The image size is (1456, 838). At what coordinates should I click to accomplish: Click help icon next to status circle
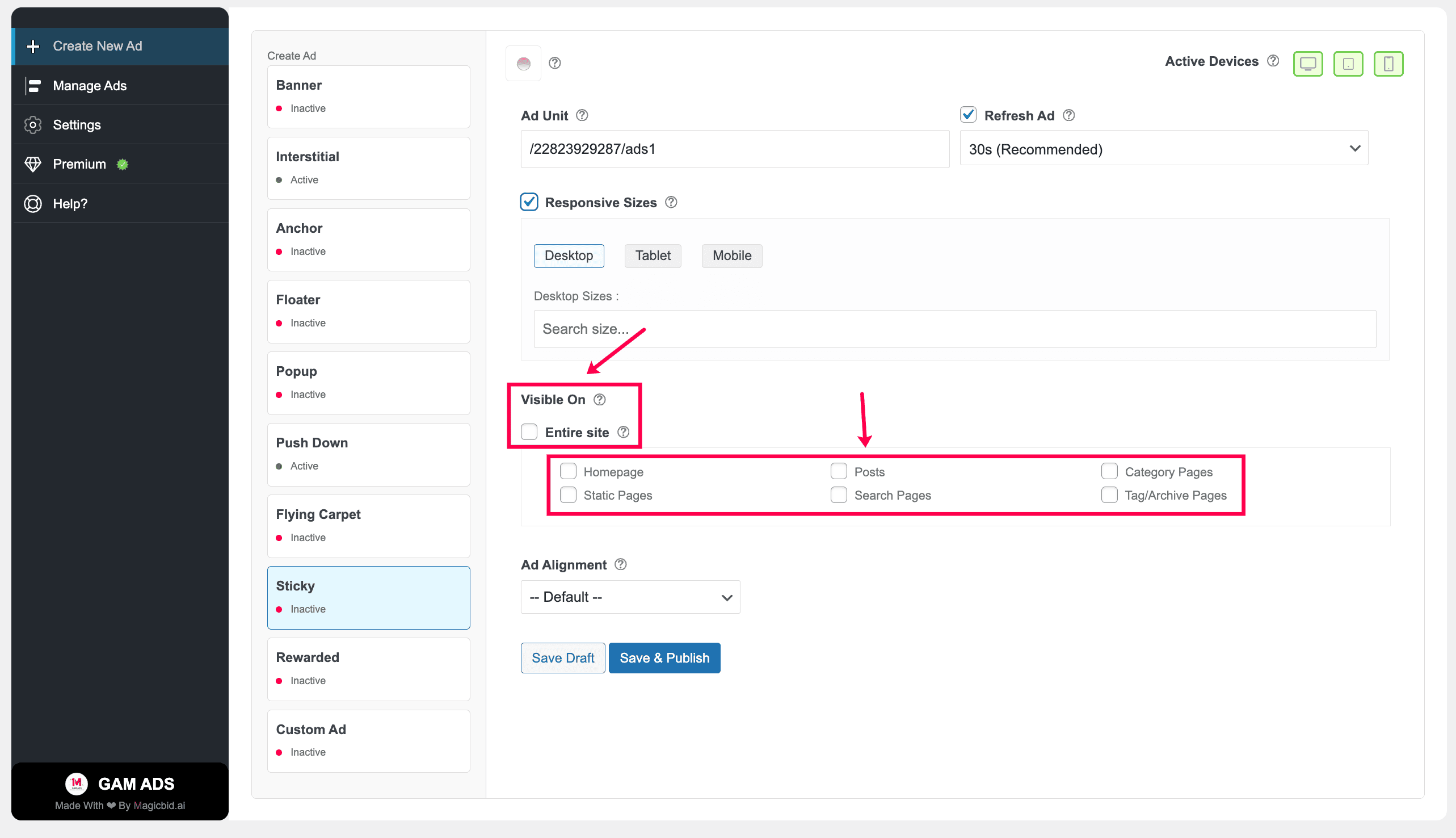(x=554, y=64)
